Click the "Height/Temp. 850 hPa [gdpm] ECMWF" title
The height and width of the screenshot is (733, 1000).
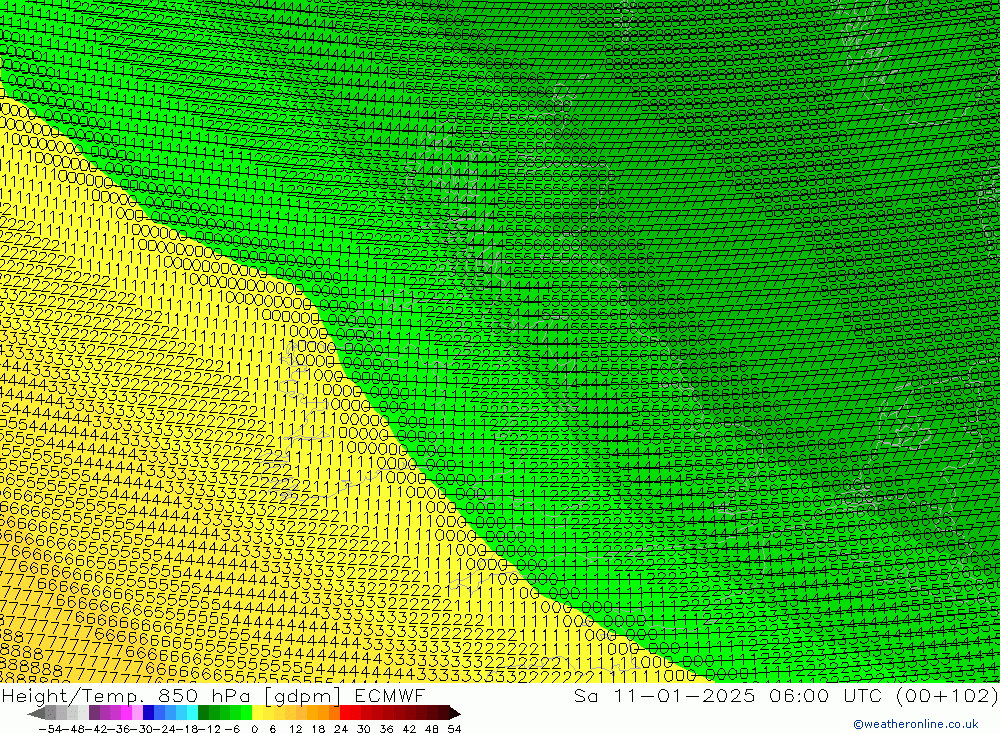coord(213,695)
